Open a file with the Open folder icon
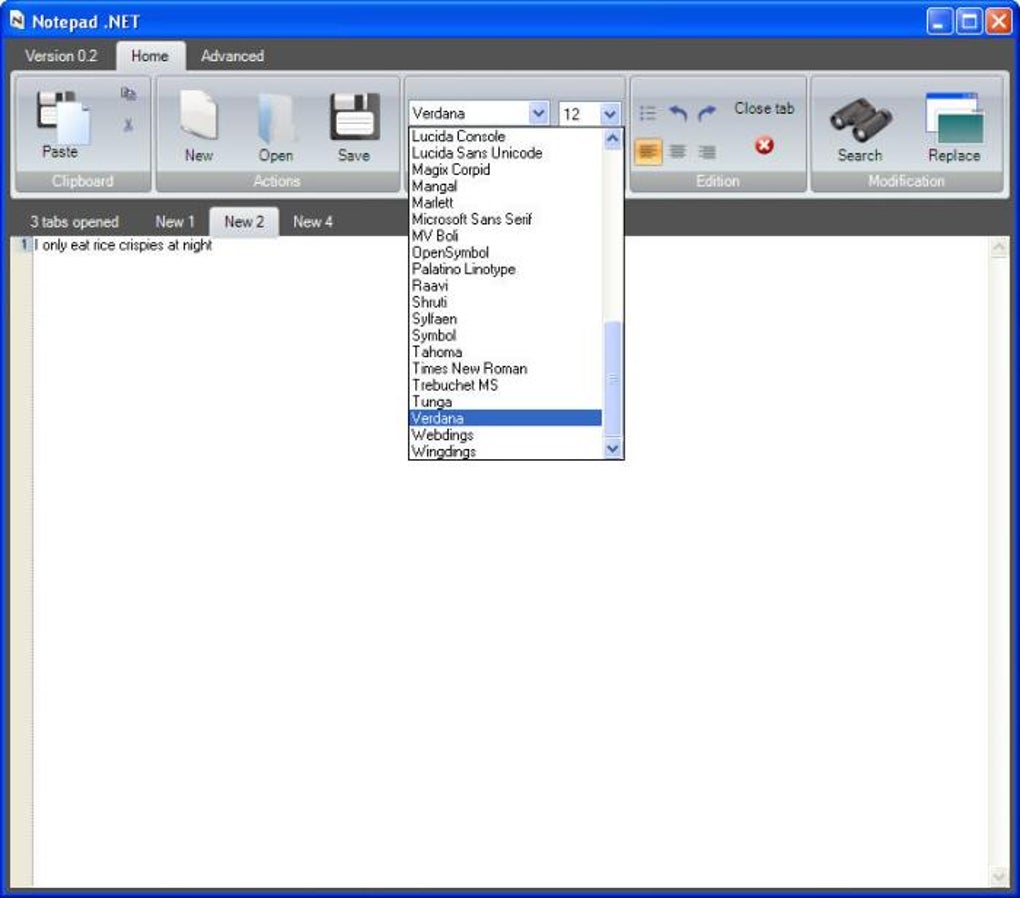 coord(276,118)
